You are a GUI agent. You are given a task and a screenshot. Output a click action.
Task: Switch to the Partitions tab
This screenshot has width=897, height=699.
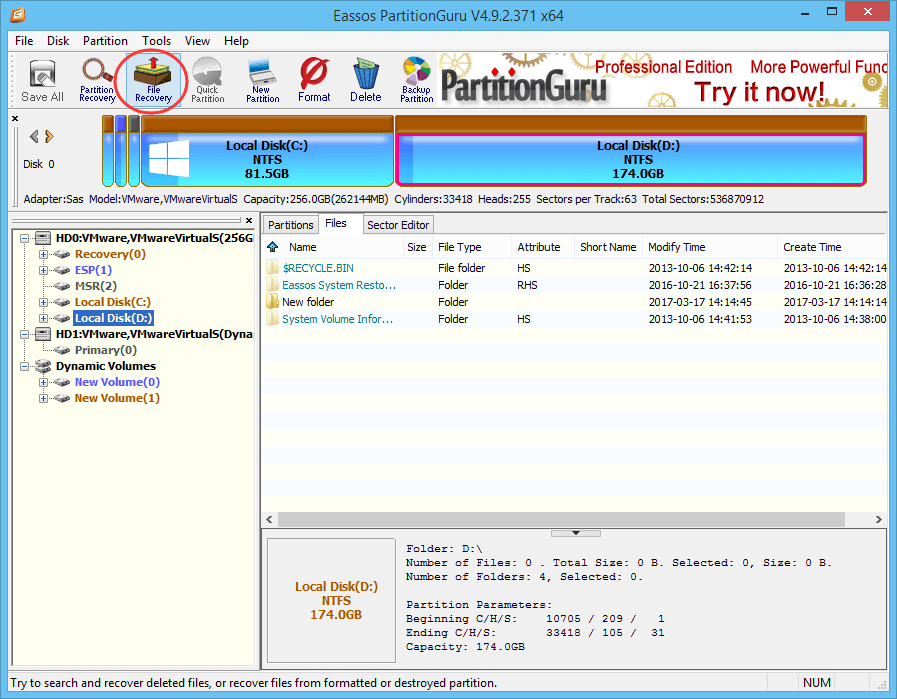pos(291,225)
